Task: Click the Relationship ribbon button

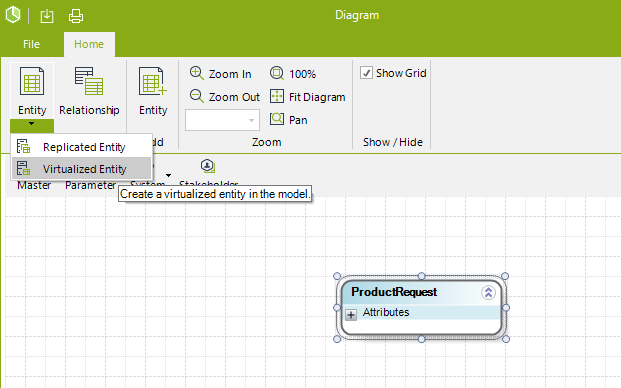Action: tap(89, 91)
